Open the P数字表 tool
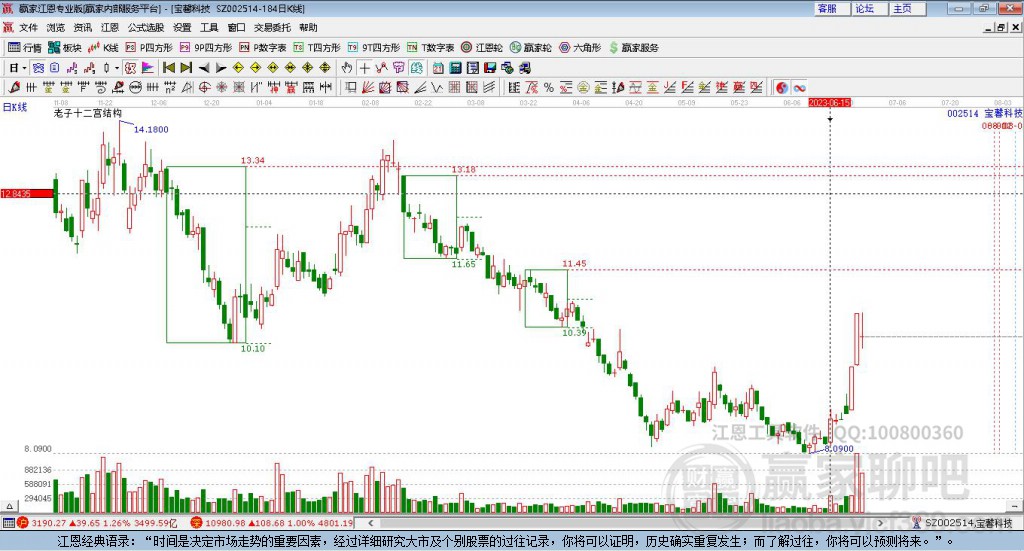Viewport: 1024px width, 551px height. (x=263, y=48)
